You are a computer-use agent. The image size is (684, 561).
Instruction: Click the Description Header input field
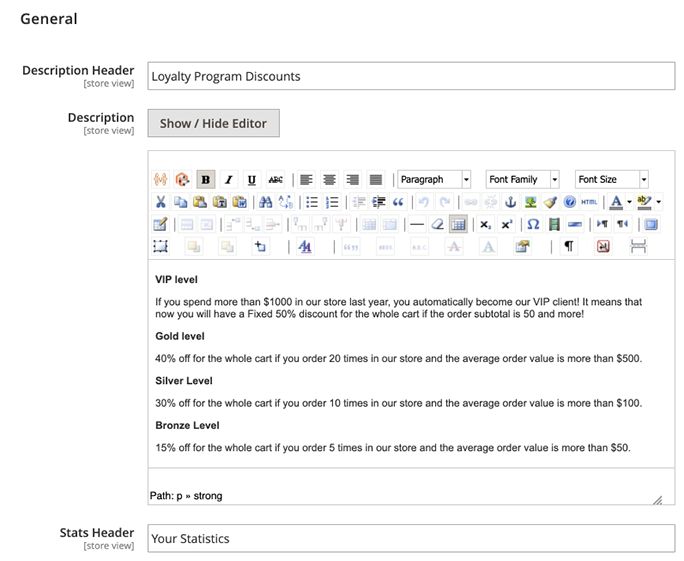411,76
